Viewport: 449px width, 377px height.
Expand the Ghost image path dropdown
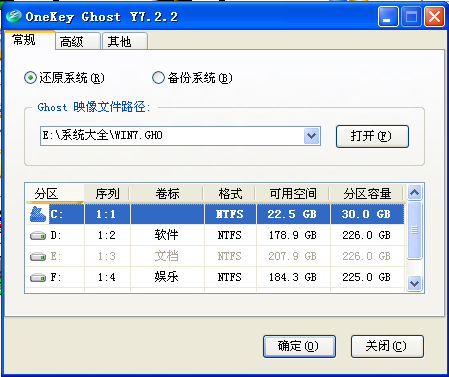[312, 136]
